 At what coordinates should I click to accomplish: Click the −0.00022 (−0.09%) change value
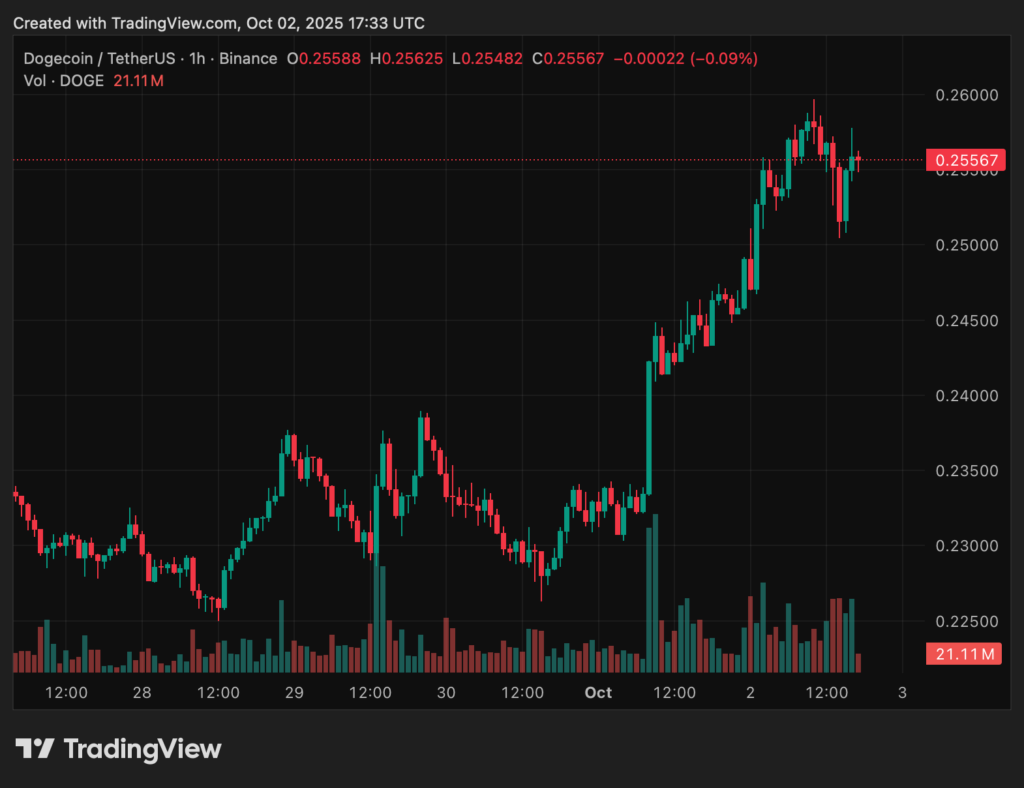coord(685,59)
